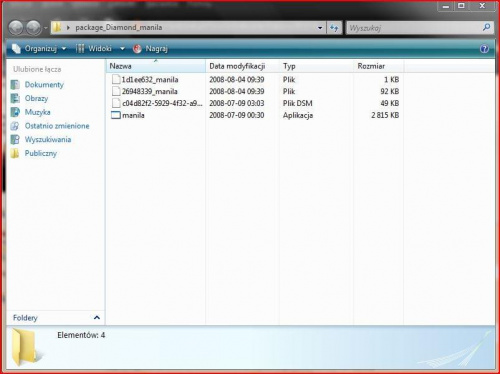Viewport: 500px width, 374px height.
Task: Open Muzyka favorite link
Action: (x=37, y=112)
